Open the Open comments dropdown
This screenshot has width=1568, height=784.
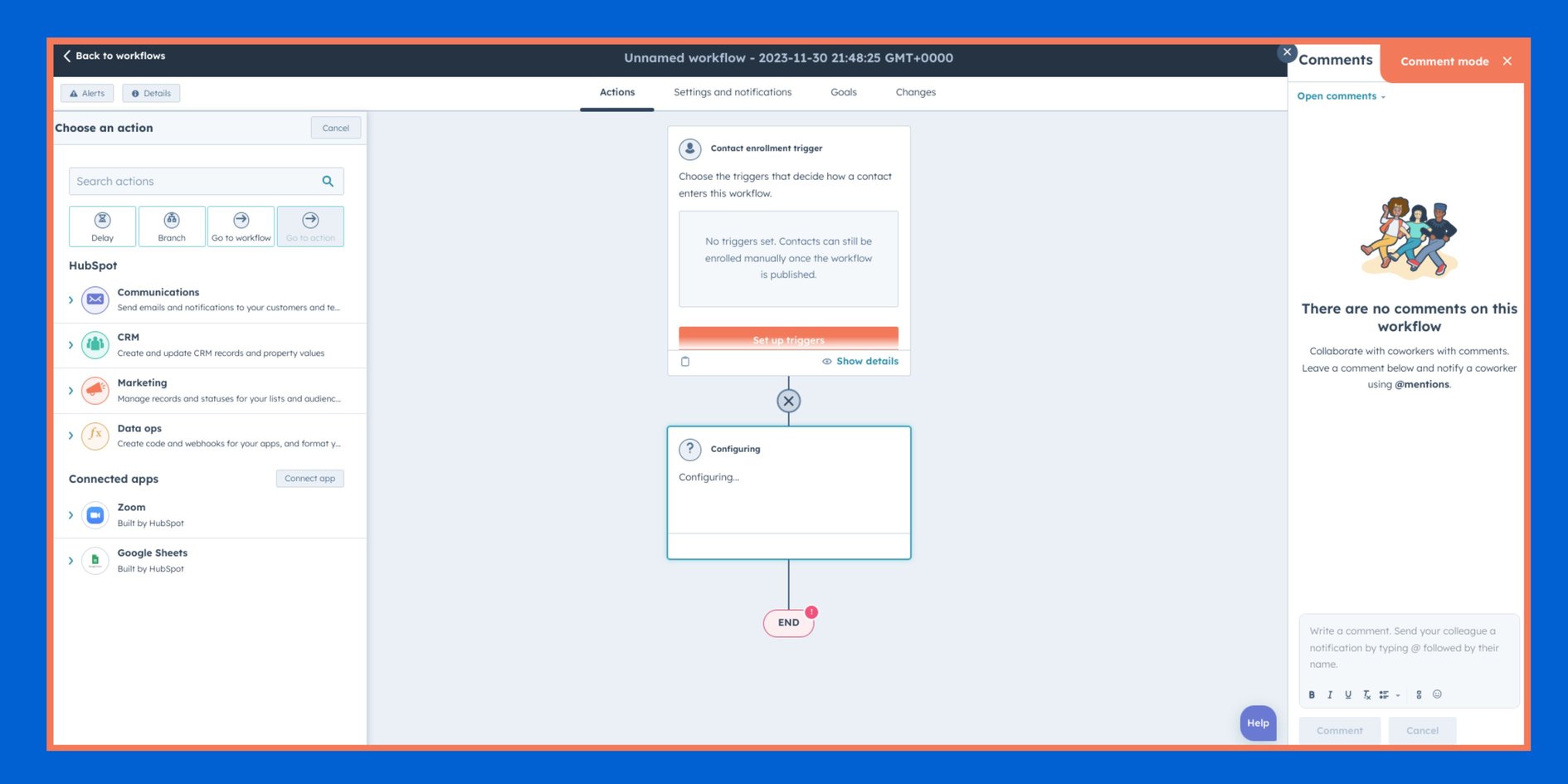[x=1341, y=95]
